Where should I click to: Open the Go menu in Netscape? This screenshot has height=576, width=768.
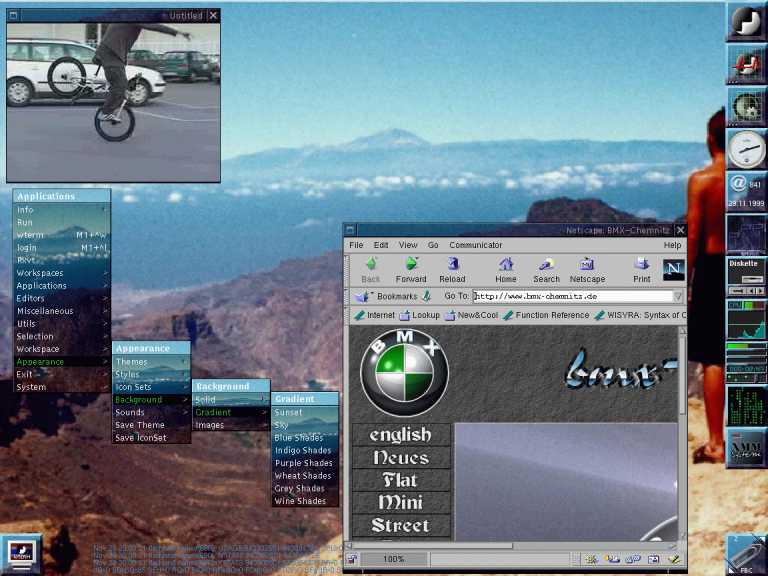pos(433,245)
